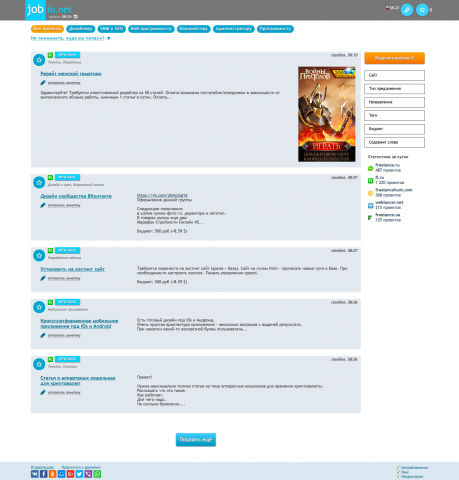Share page via Viber icon
This screenshot has height=480, width=459.
click(x=88, y=474)
